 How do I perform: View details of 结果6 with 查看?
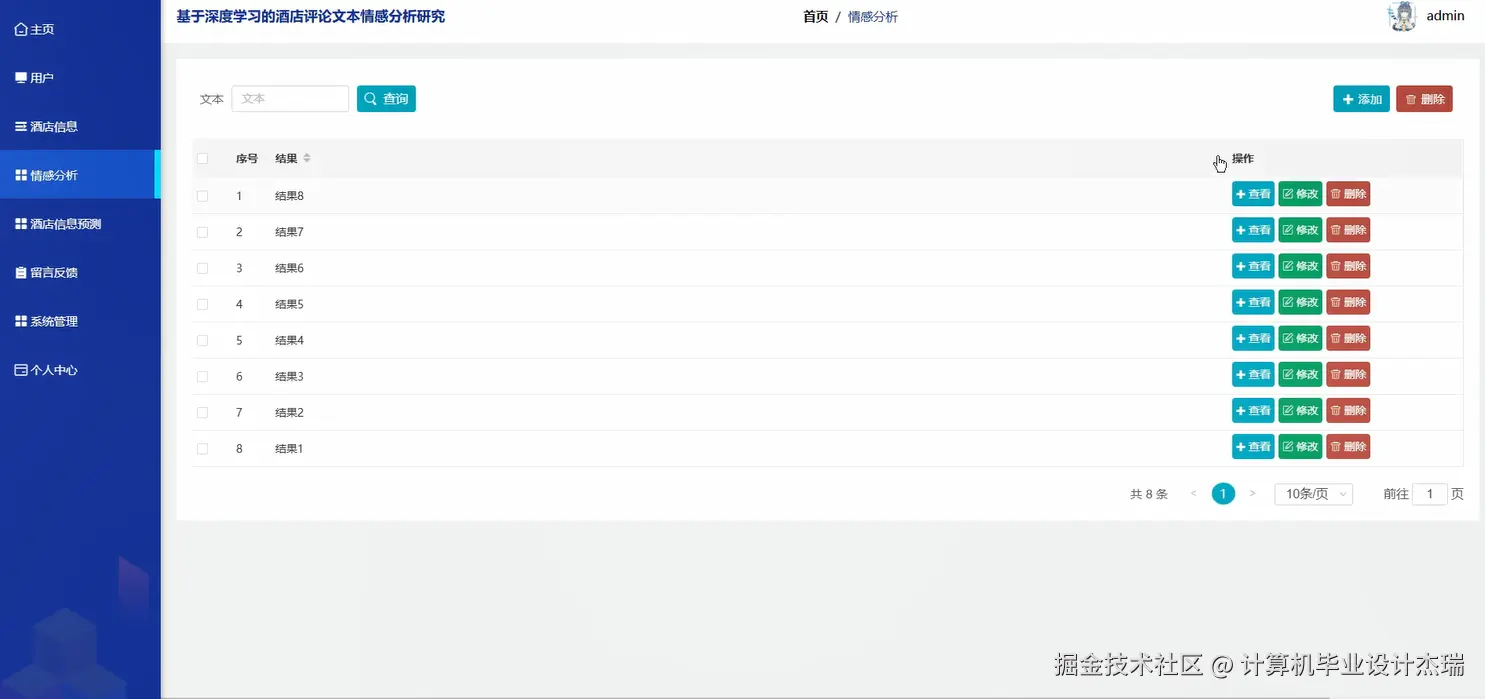(x=1253, y=266)
